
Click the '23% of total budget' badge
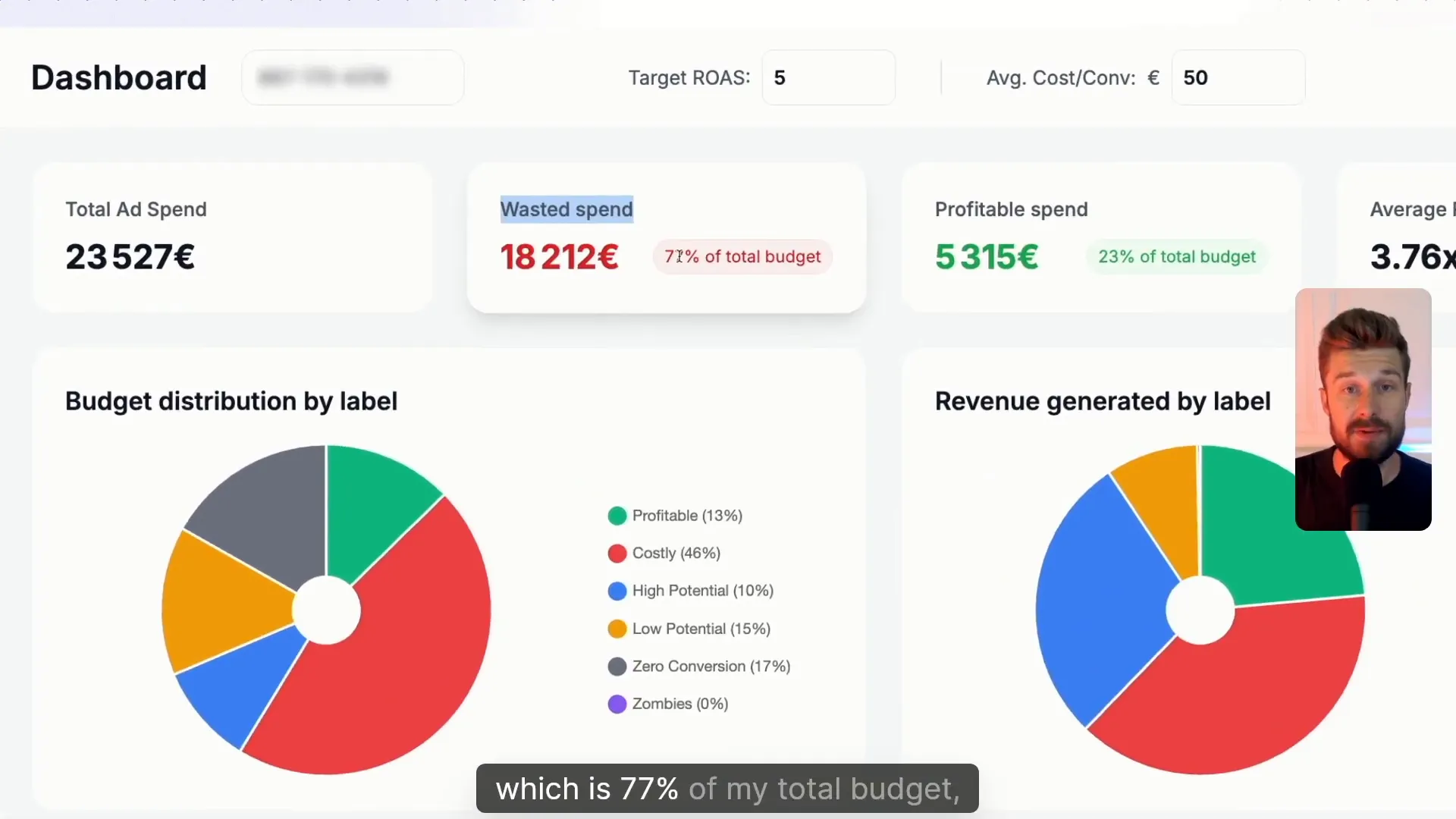point(1175,256)
